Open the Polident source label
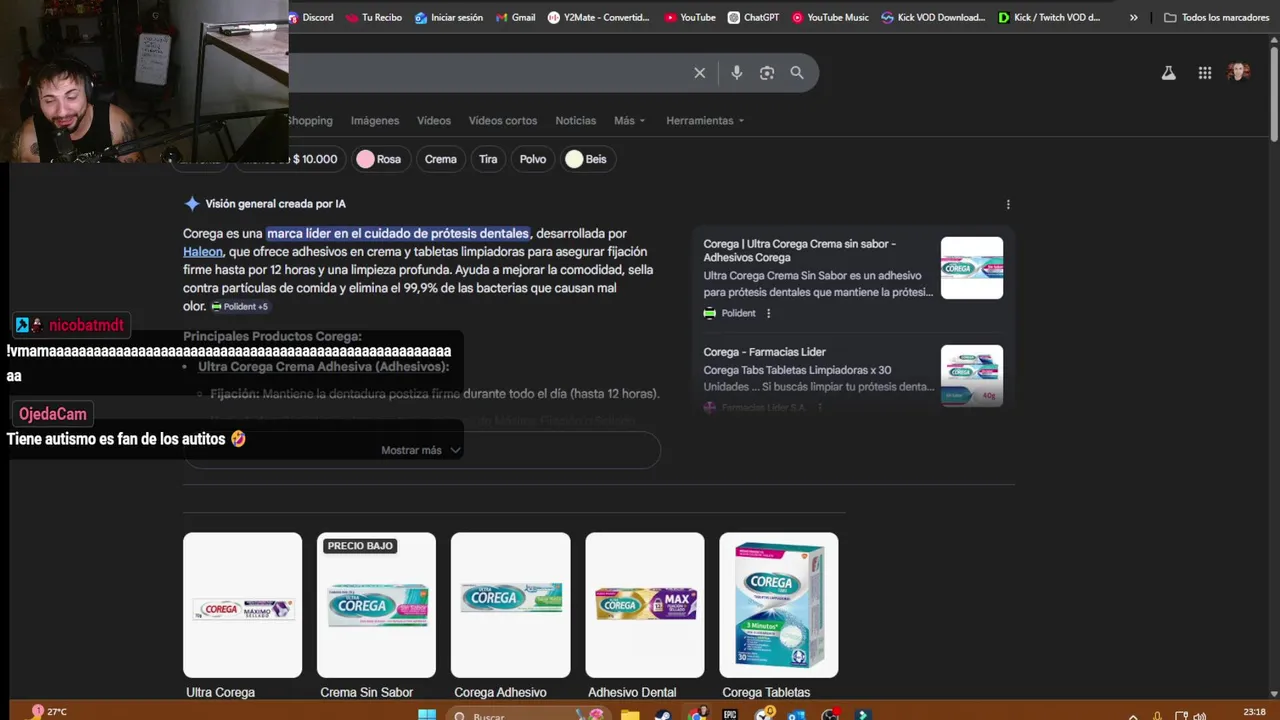Viewport: 1280px width, 720px height. pyautogui.click(x=738, y=313)
